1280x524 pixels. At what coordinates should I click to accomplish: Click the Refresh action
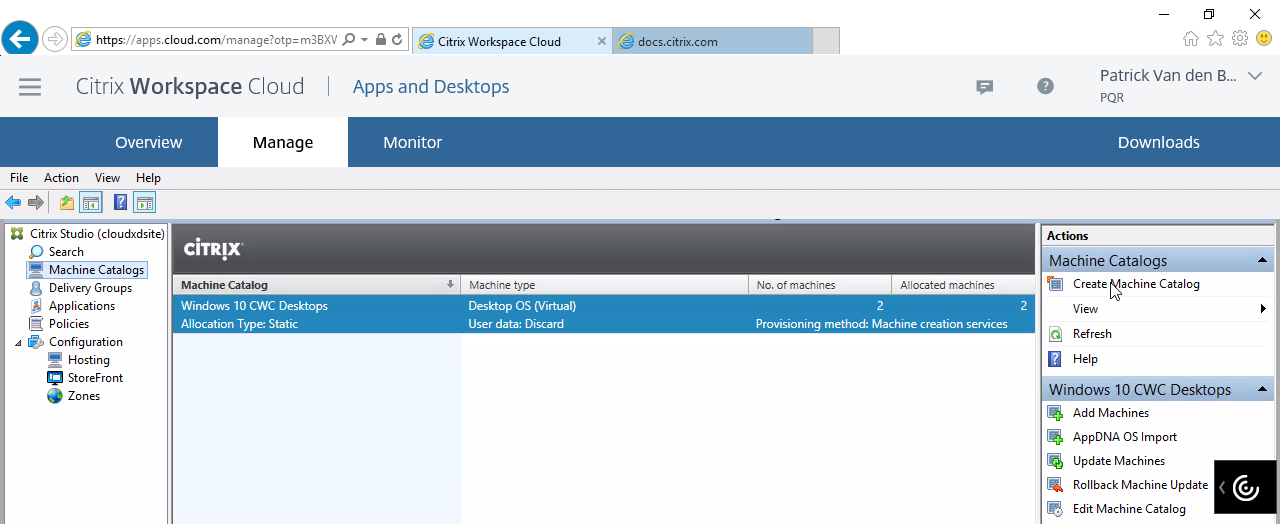coord(1092,334)
